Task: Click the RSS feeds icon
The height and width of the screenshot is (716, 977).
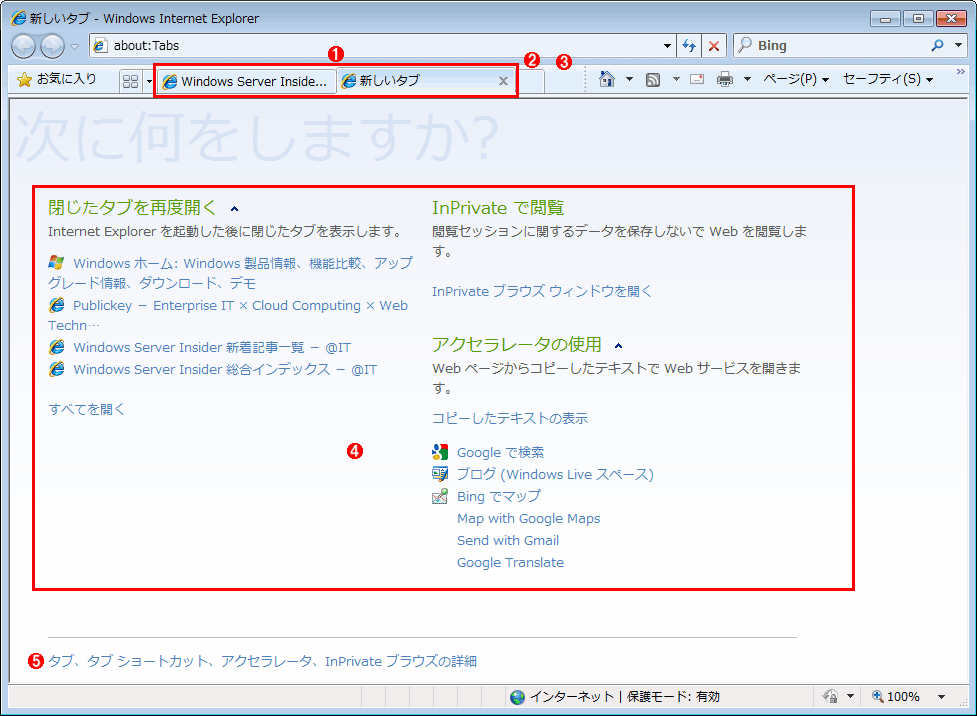Action: click(653, 79)
